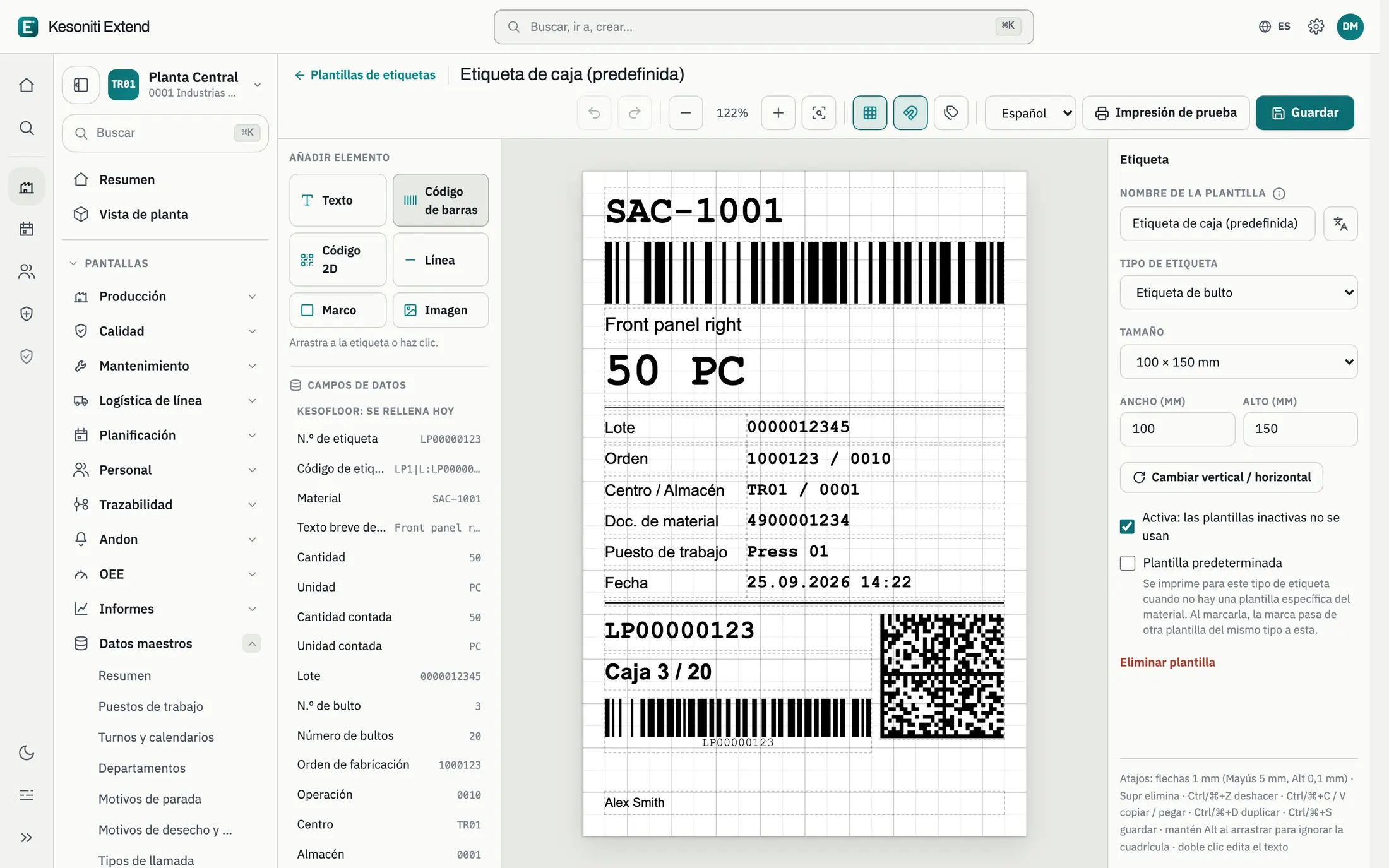Toggle the snap-to-grid magnet button

910,113
